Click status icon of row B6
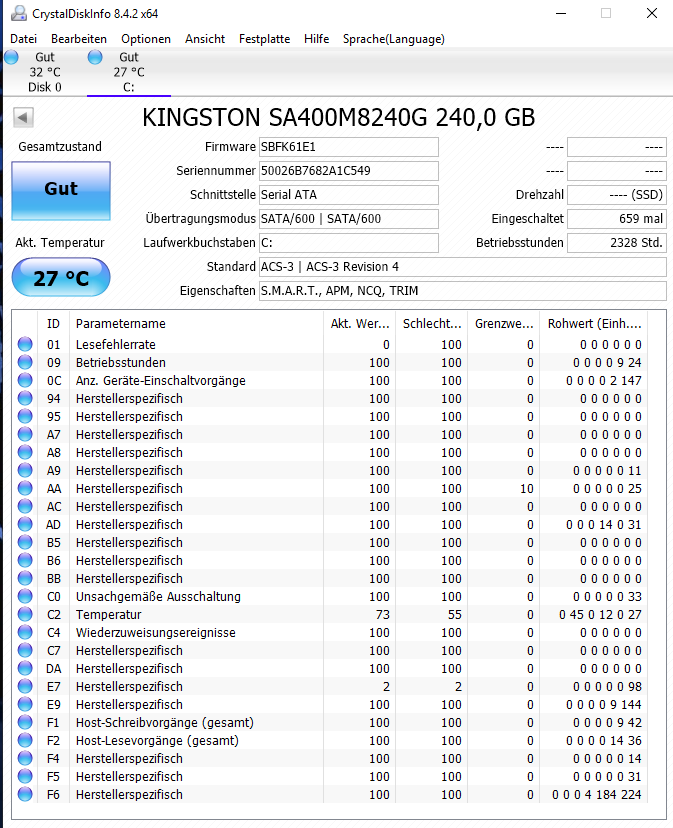 [x=25, y=560]
